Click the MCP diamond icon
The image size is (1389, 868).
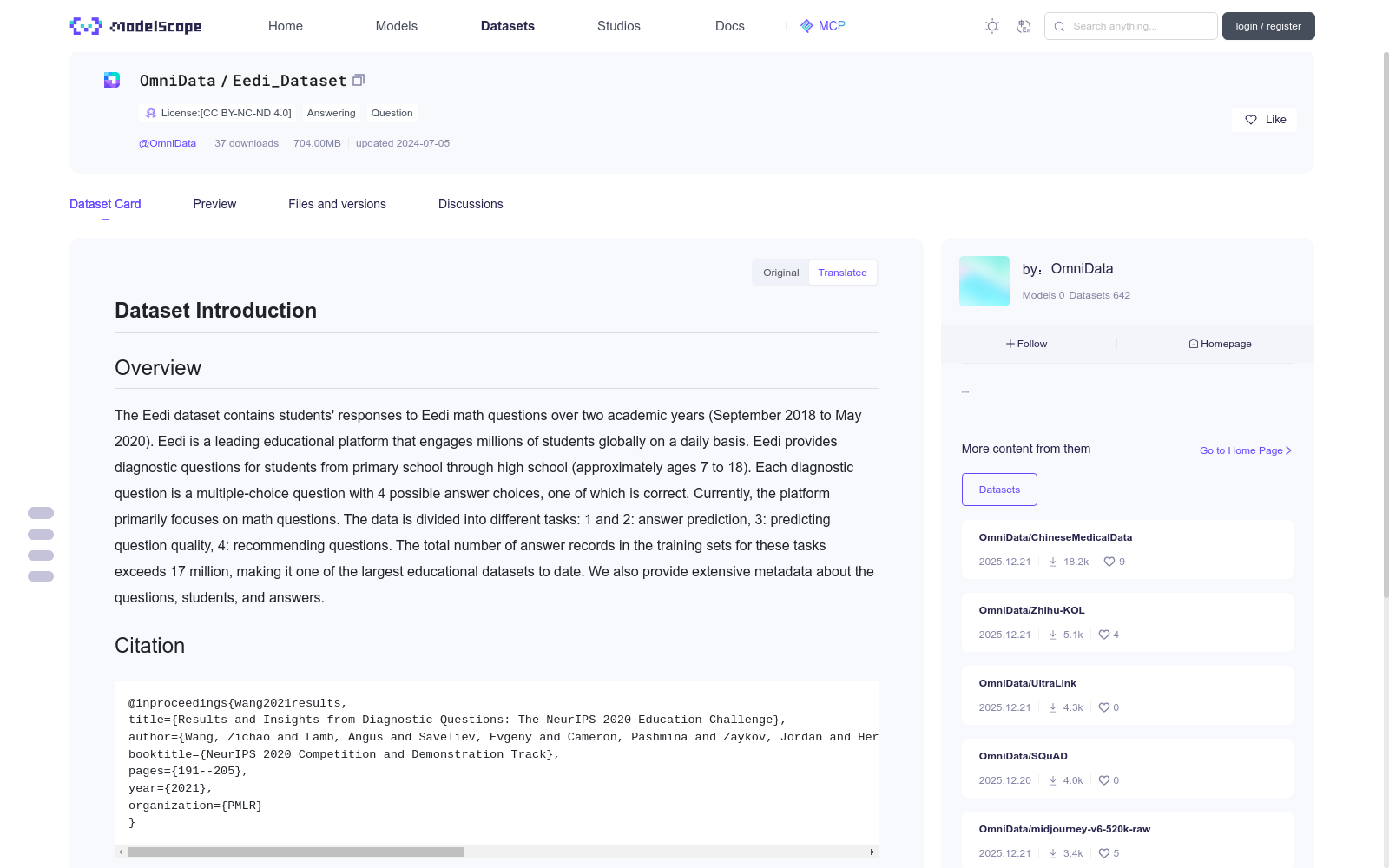coord(806,26)
